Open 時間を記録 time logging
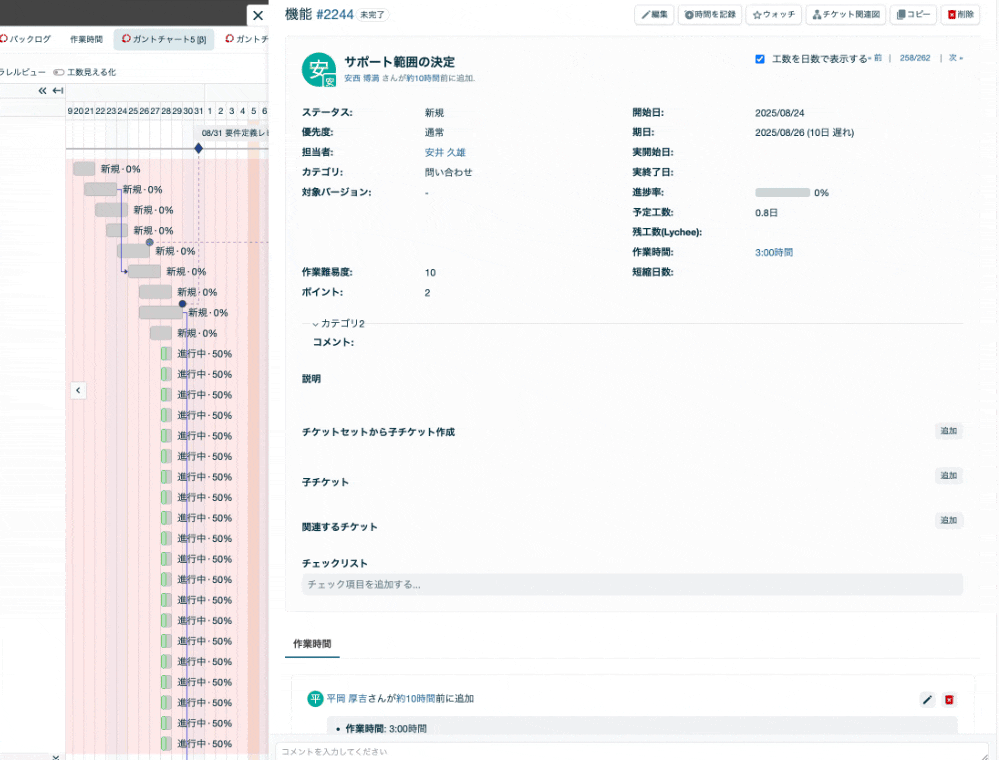The width and height of the screenshot is (999, 760). (x=710, y=15)
